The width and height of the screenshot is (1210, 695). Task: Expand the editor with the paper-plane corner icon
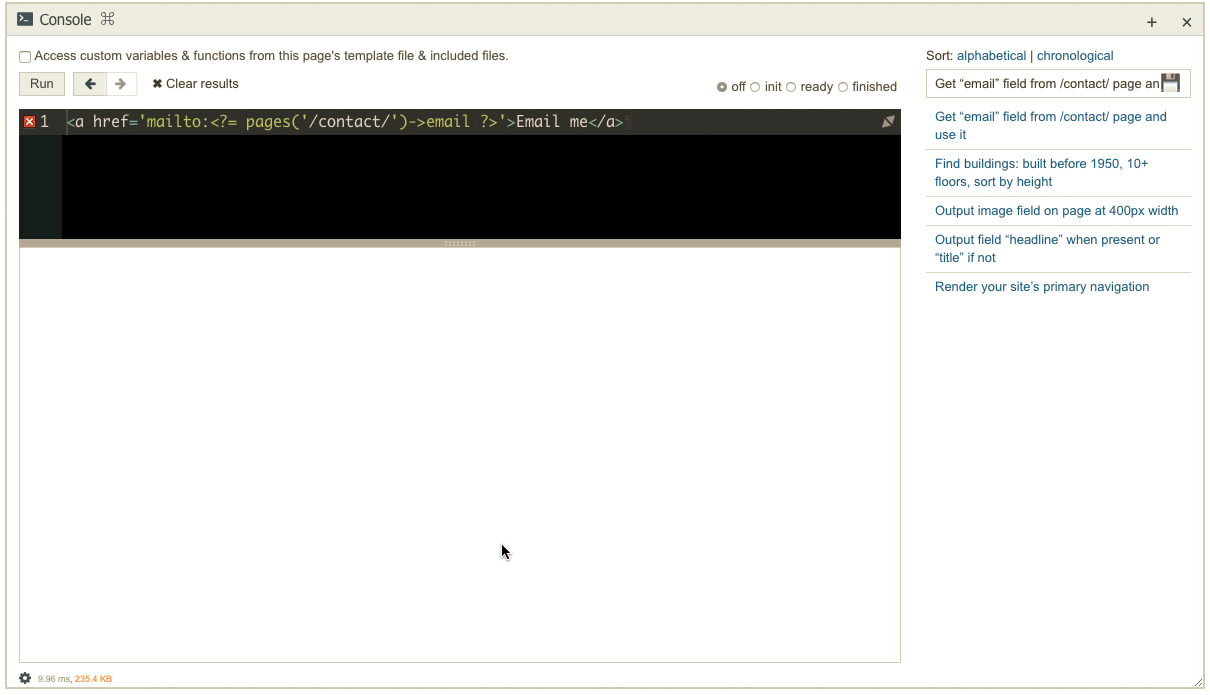click(887, 120)
